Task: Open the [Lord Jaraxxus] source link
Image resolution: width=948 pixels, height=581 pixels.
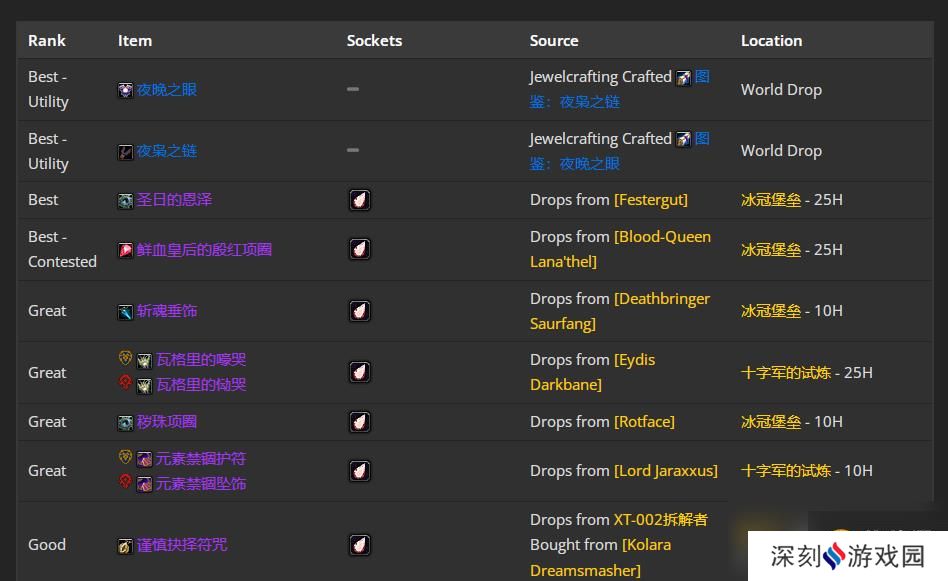Action: pyautogui.click(x=666, y=470)
